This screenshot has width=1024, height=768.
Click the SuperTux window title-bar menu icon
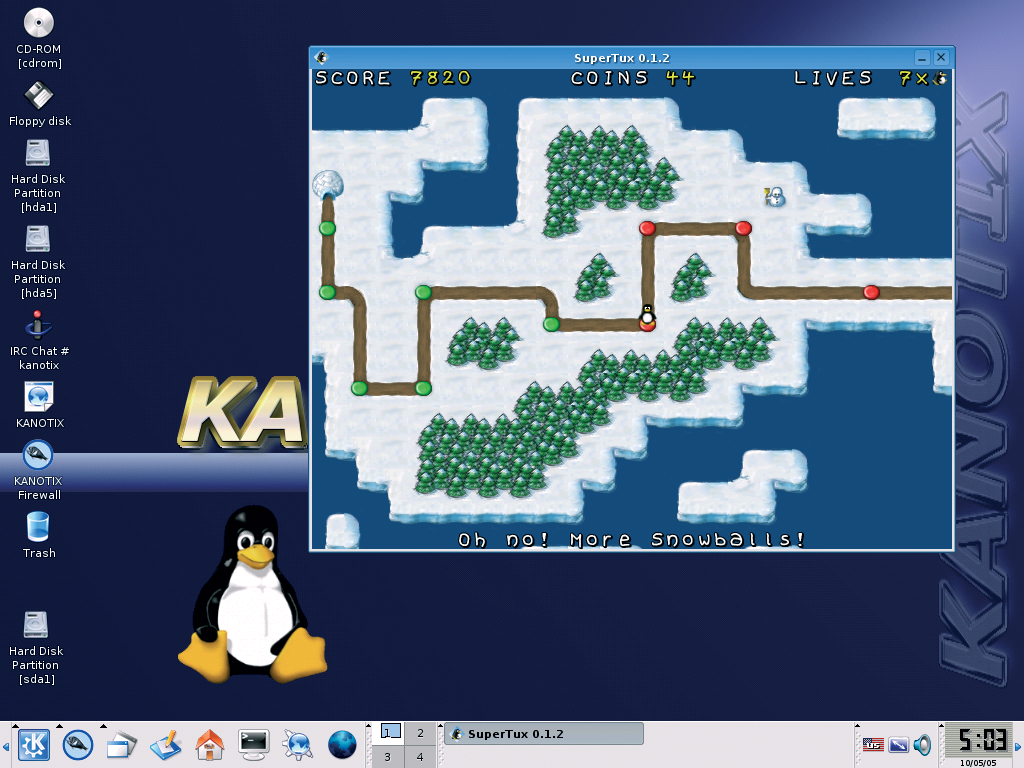321,57
